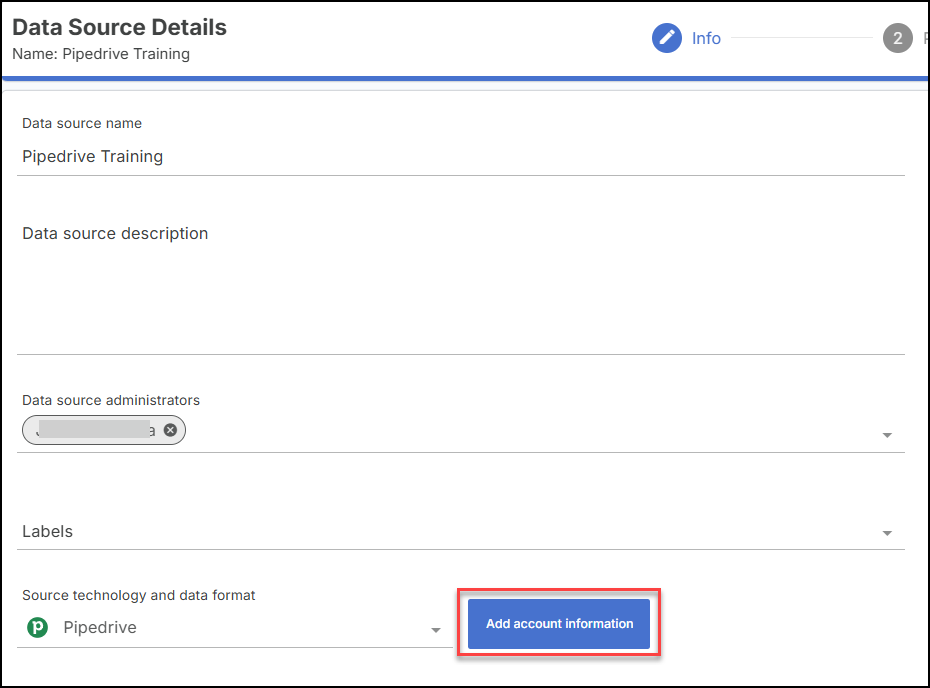
Task: Click the green Pipedrive logo icon
Action: tap(37, 627)
